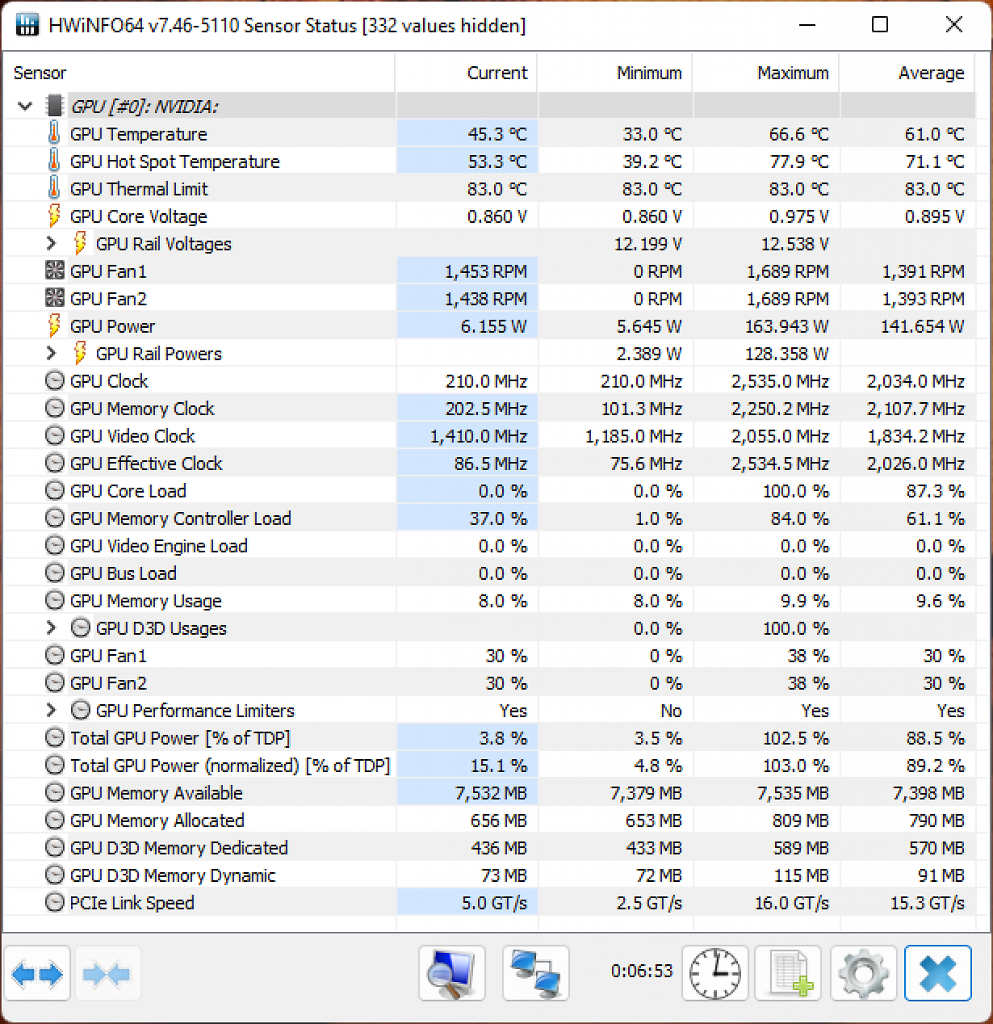Click the GPU Hot Spot Temperature thermometer icon
This screenshot has height=1024, width=993.
54,161
